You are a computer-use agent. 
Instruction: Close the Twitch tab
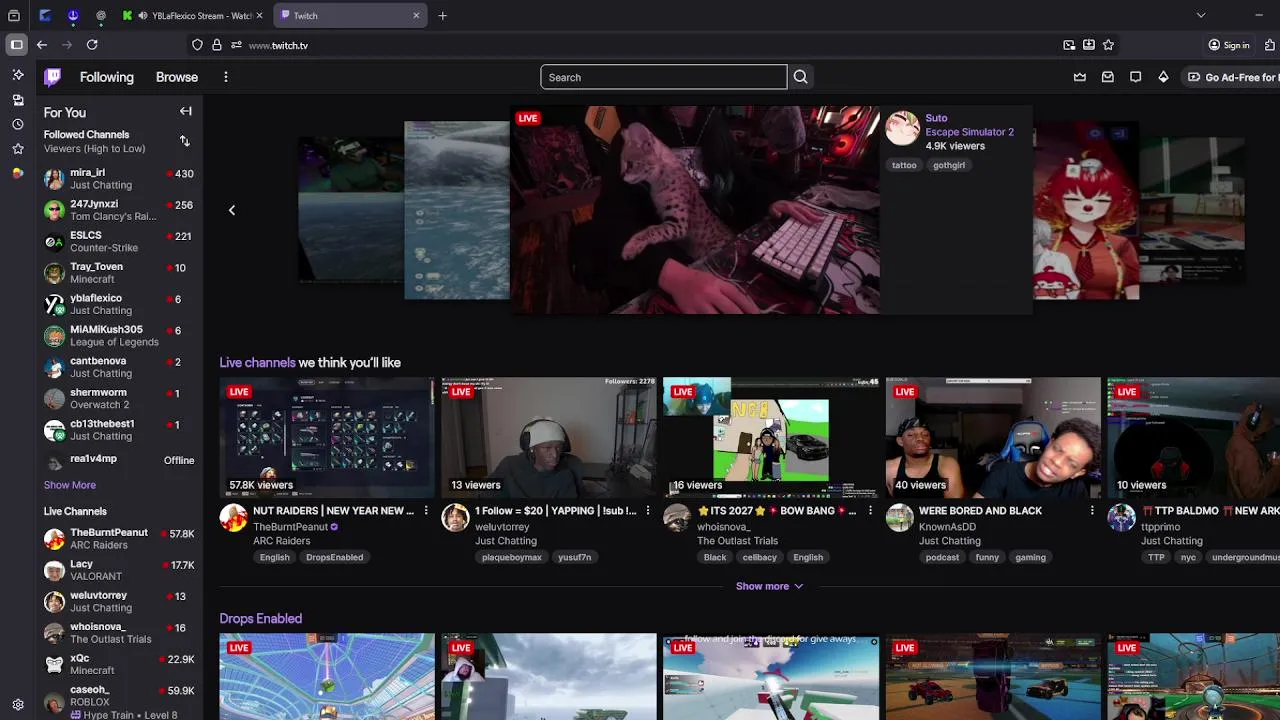416,15
